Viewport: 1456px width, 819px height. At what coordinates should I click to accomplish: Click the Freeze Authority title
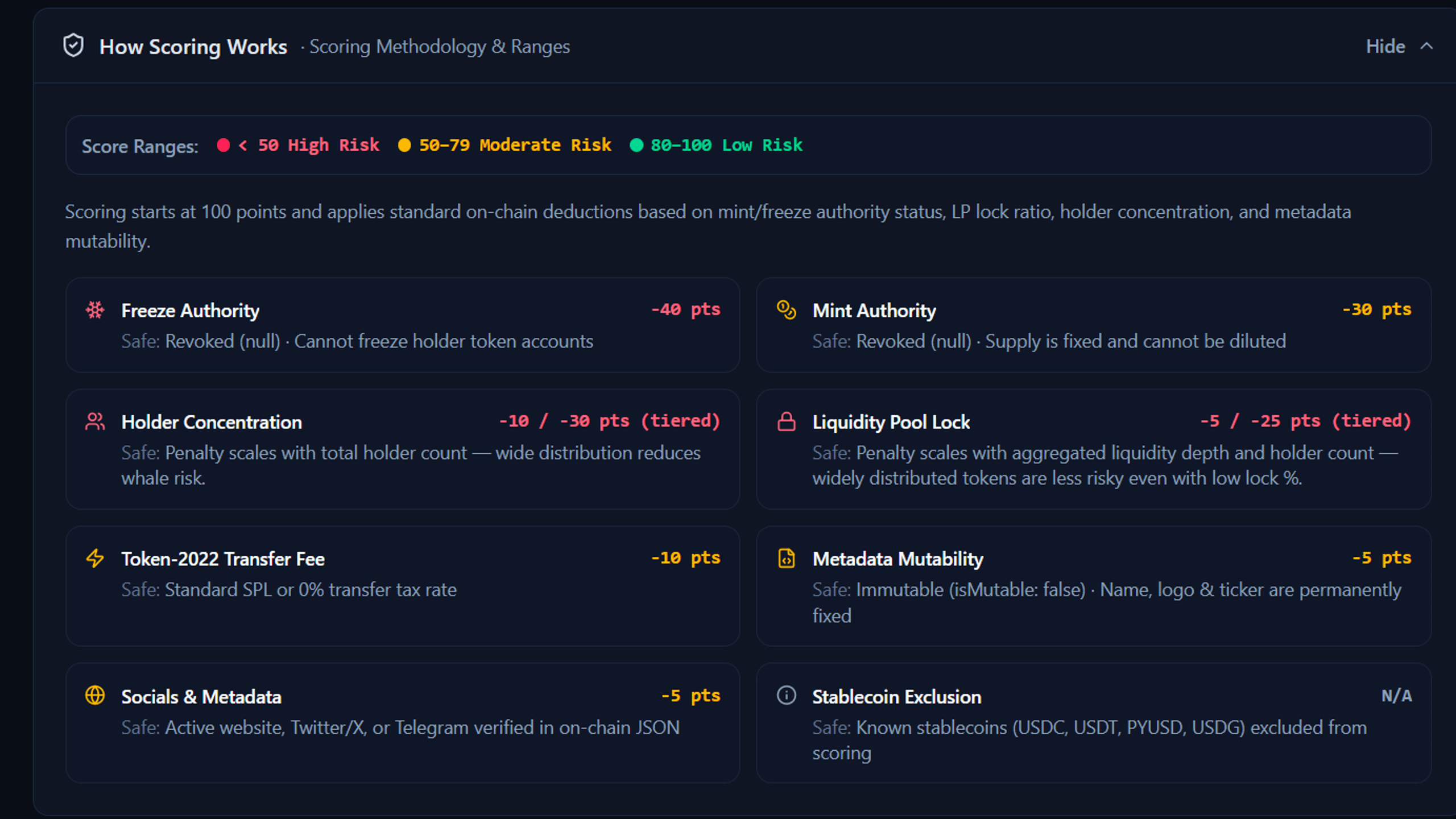(190, 311)
